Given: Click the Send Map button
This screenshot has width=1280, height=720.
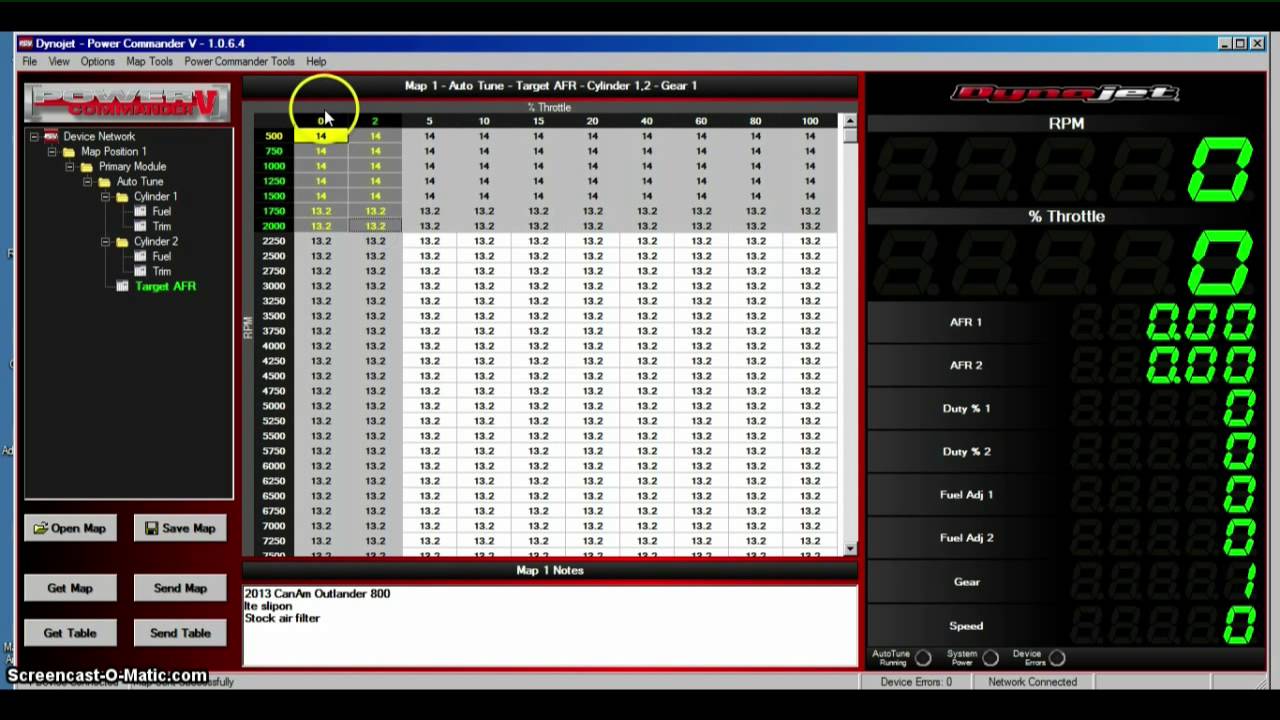Looking at the screenshot, I should [x=180, y=588].
